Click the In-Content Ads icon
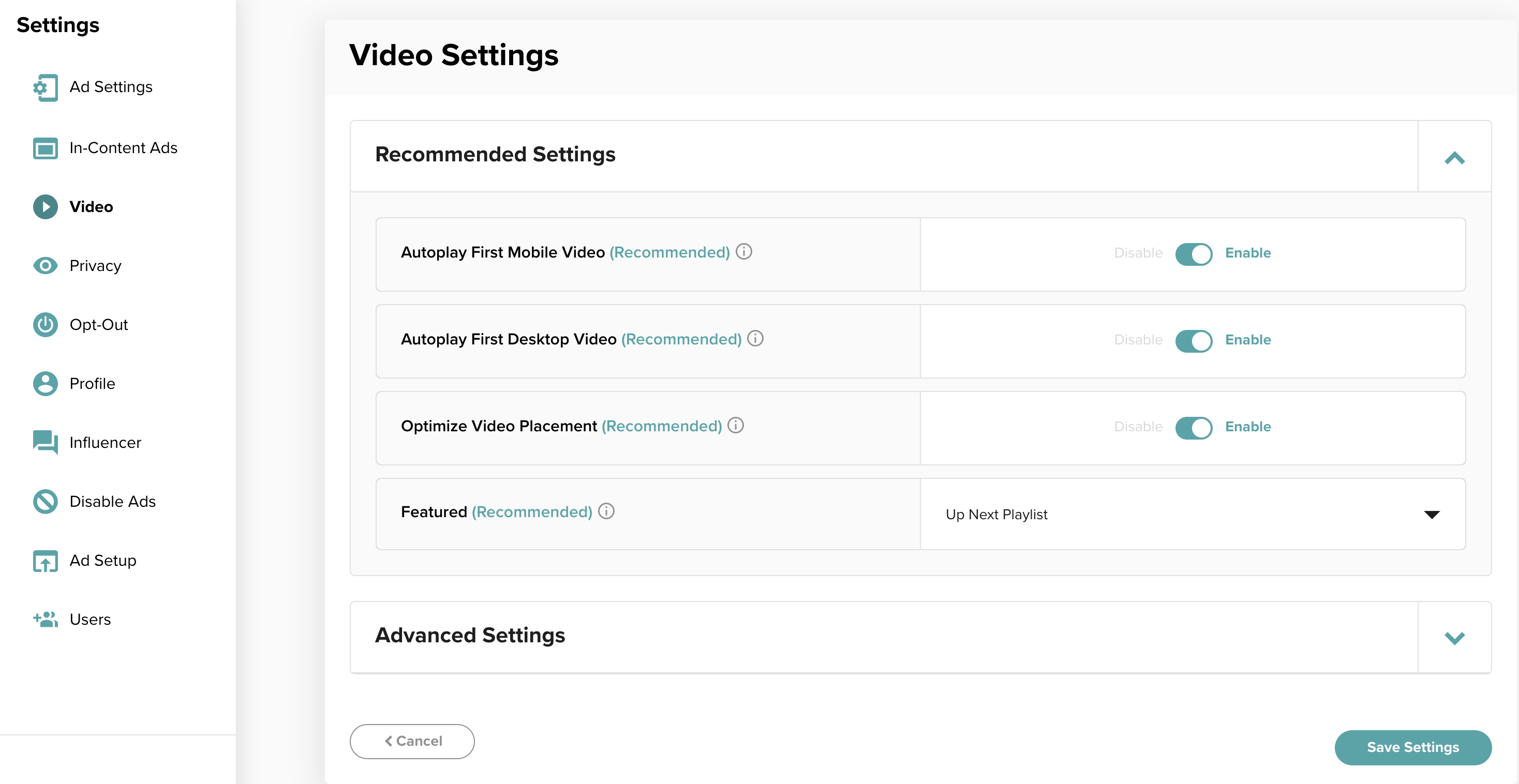This screenshot has height=784, width=1519. click(44, 147)
